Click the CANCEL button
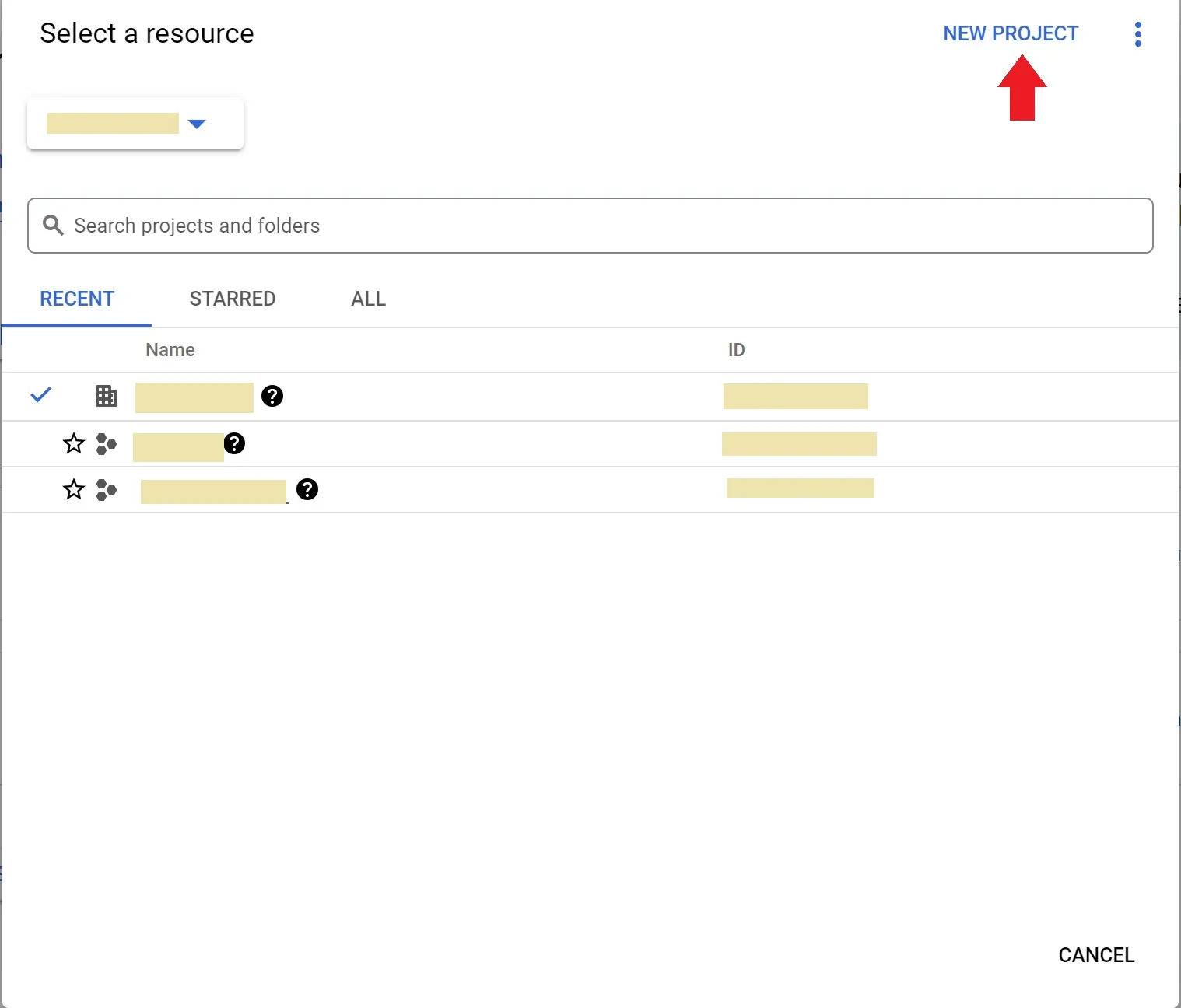This screenshot has width=1181, height=1008. [1095, 954]
